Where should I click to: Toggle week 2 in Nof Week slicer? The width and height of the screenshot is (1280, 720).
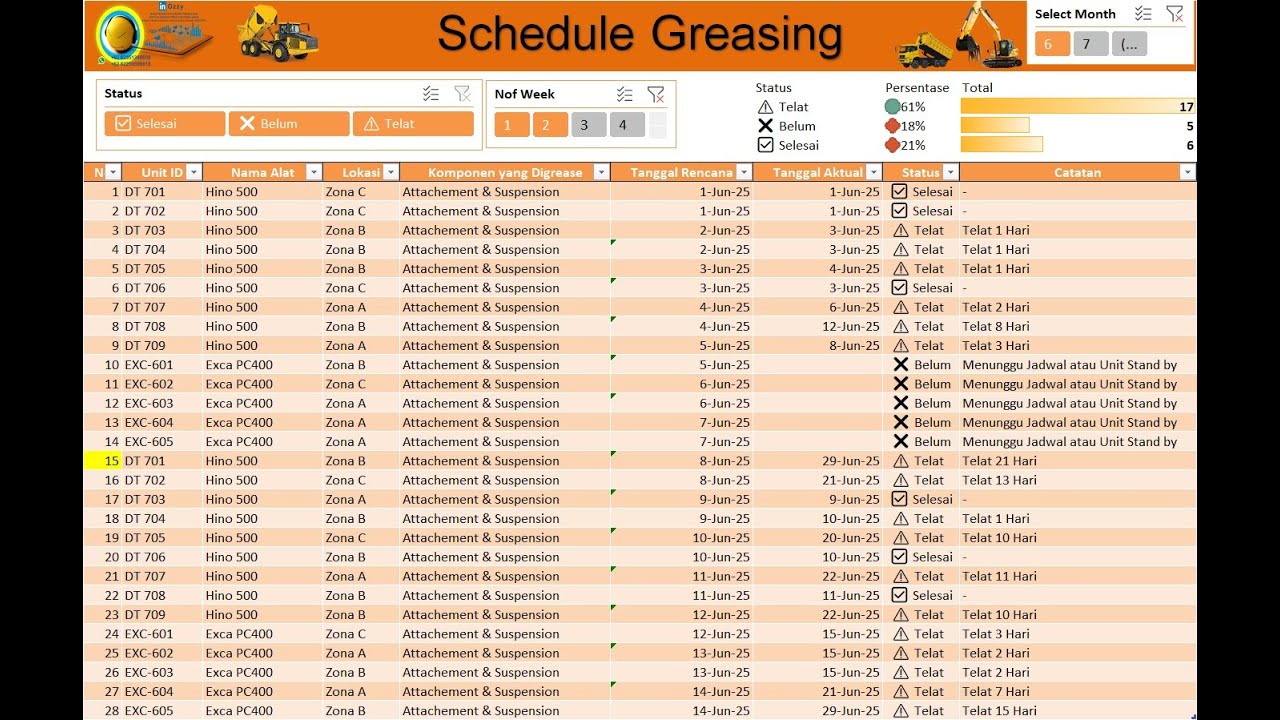(550, 125)
